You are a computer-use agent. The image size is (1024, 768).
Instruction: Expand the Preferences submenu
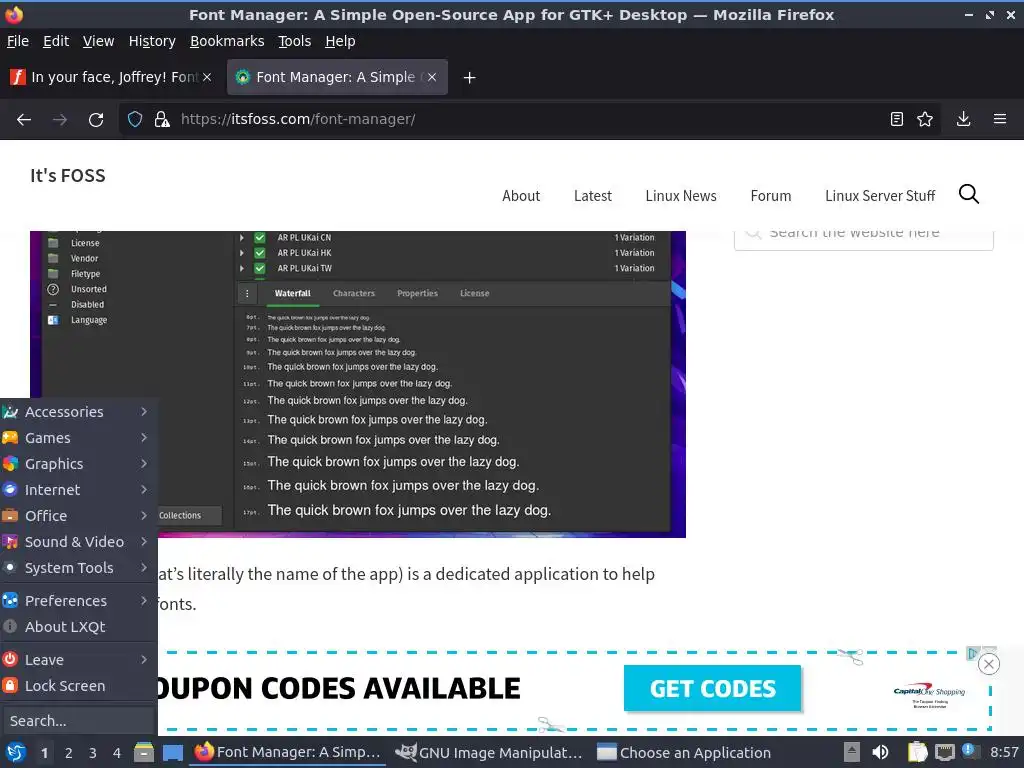(x=78, y=601)
